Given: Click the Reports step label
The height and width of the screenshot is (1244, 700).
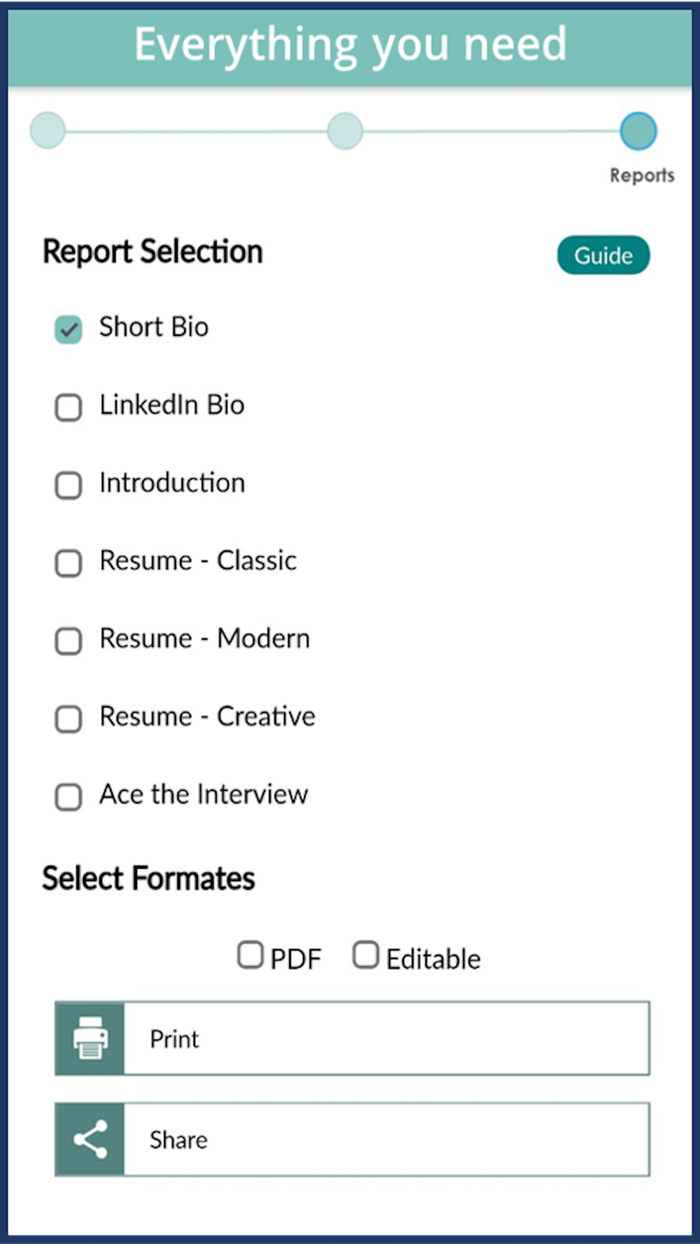Looking at the screenshot, I should [x=642, y=175].
